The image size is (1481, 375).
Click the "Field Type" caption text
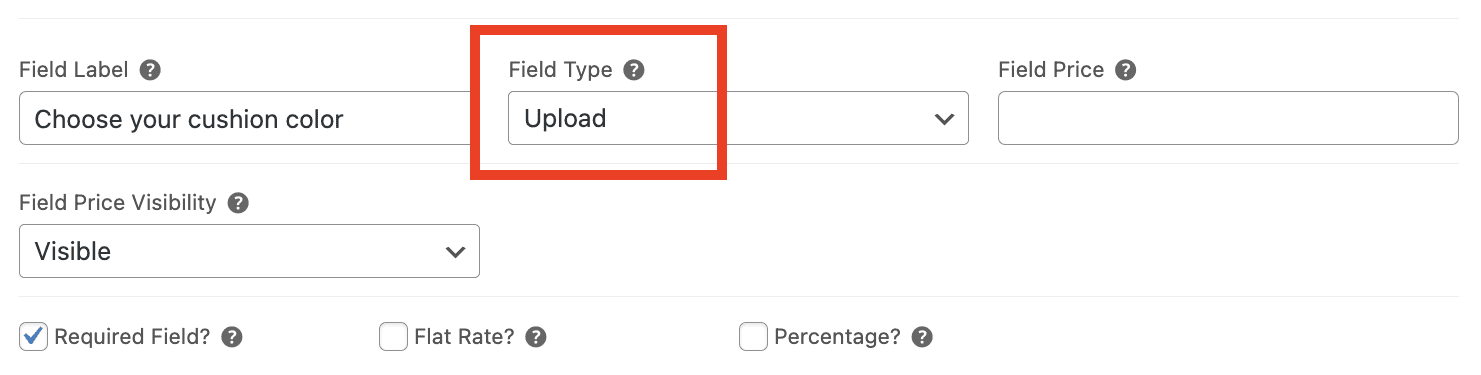[560, 70]
